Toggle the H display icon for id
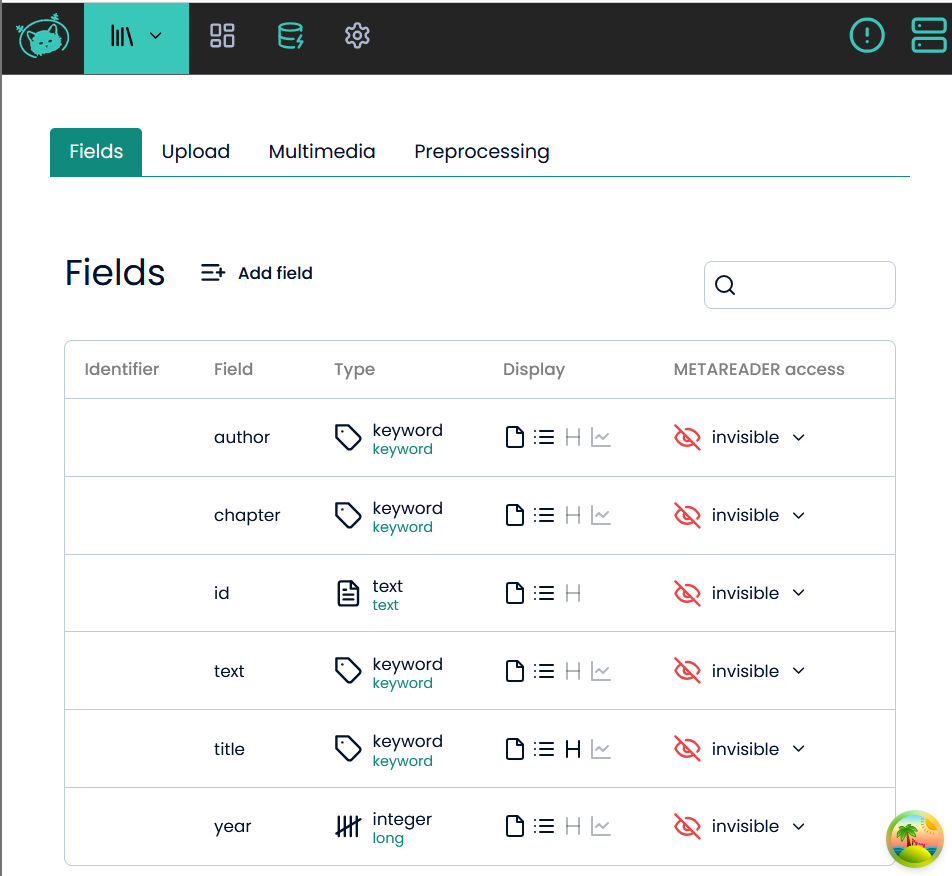952x876 pixels. [573, 593]
